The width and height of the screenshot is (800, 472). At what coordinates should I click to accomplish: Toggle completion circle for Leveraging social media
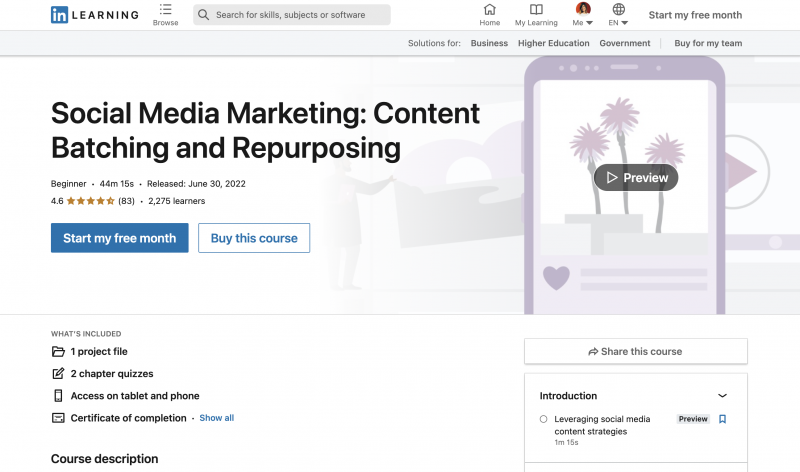point(543,419)
